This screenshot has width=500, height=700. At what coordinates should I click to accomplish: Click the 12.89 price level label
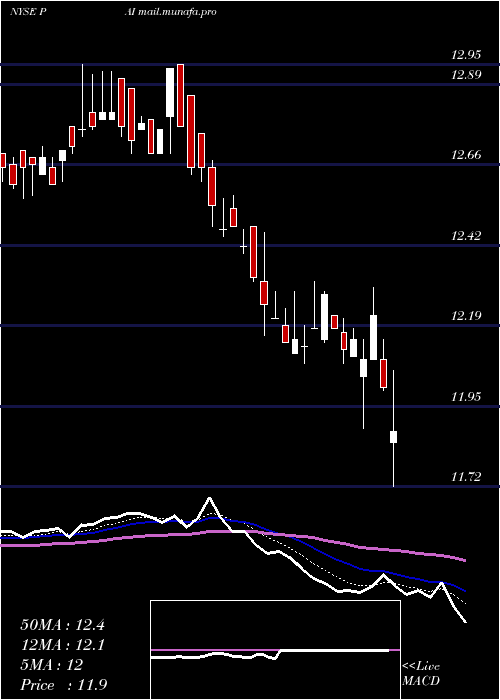(x=466, y=75)
